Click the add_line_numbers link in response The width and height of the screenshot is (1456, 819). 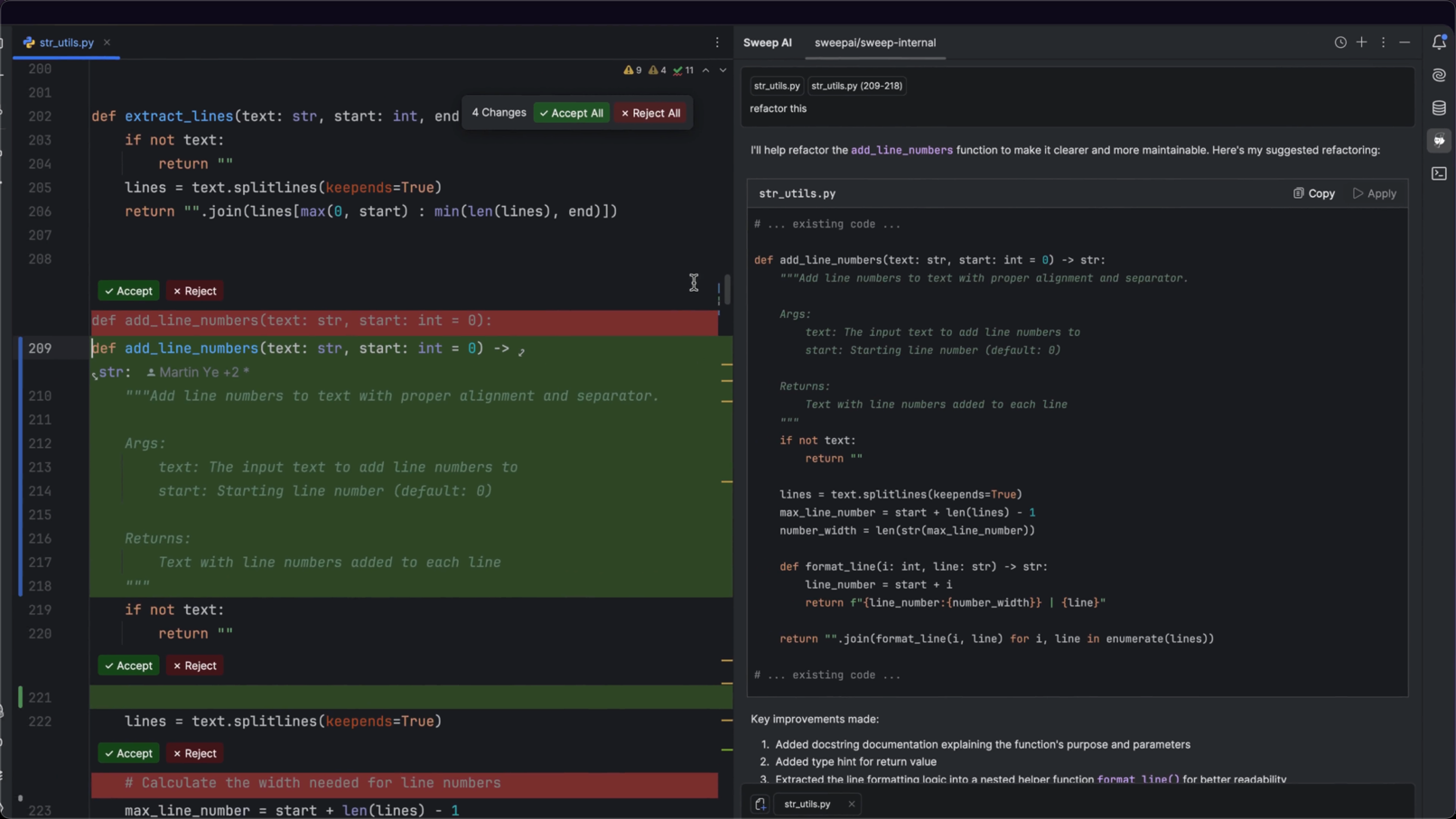(901, 150)
